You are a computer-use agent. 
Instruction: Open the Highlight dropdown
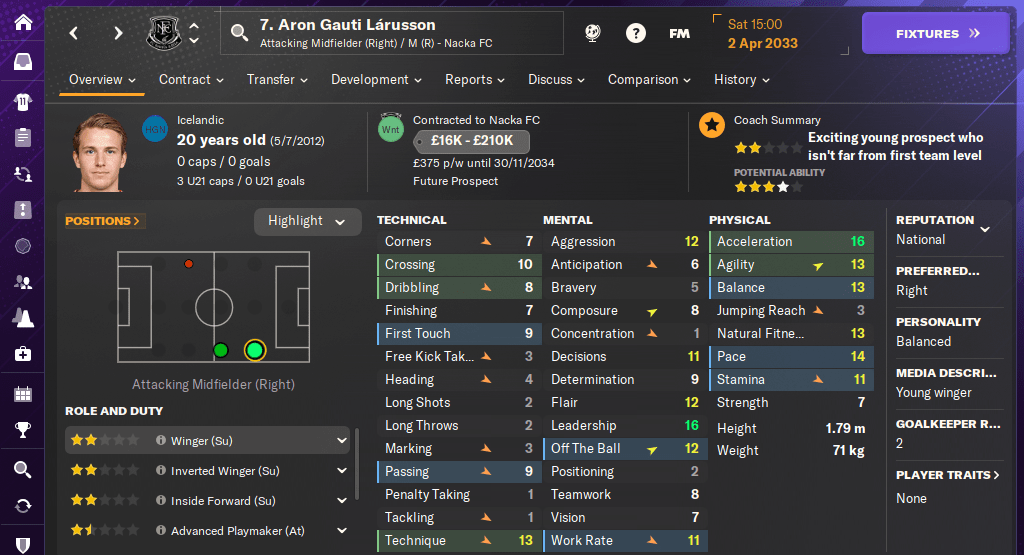tap(307, 221)
